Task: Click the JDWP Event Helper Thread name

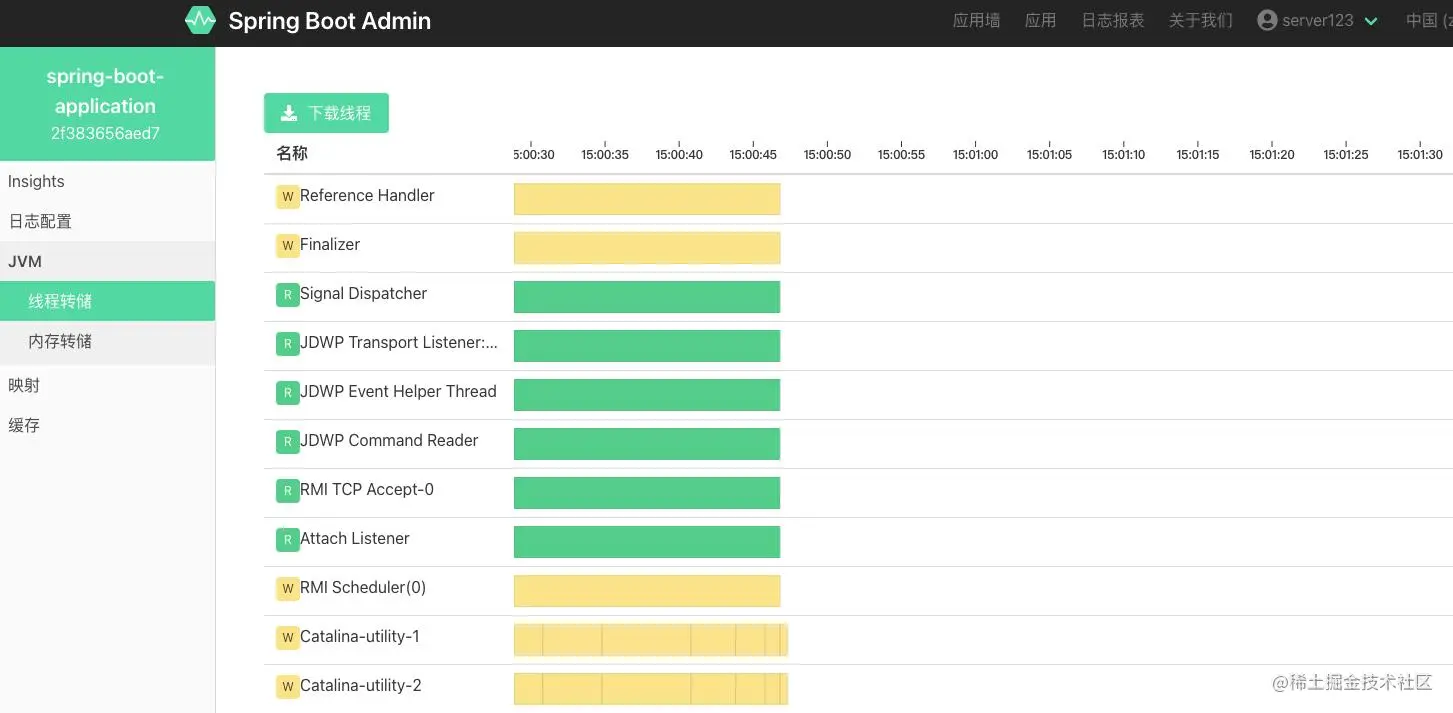Action: click(x=398, y=392)
